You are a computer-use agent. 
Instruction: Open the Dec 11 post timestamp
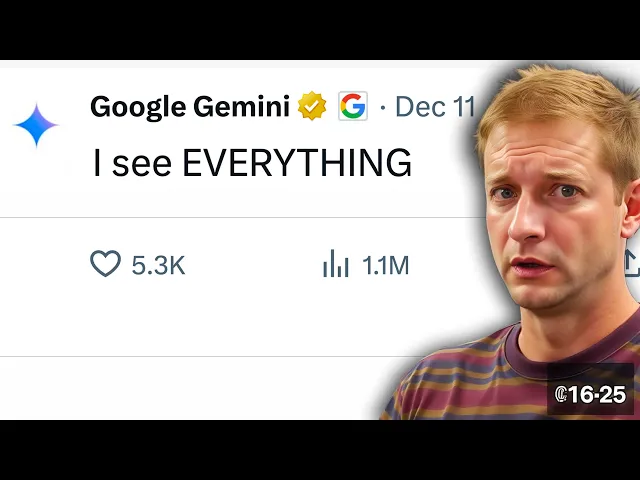point(435,107)
